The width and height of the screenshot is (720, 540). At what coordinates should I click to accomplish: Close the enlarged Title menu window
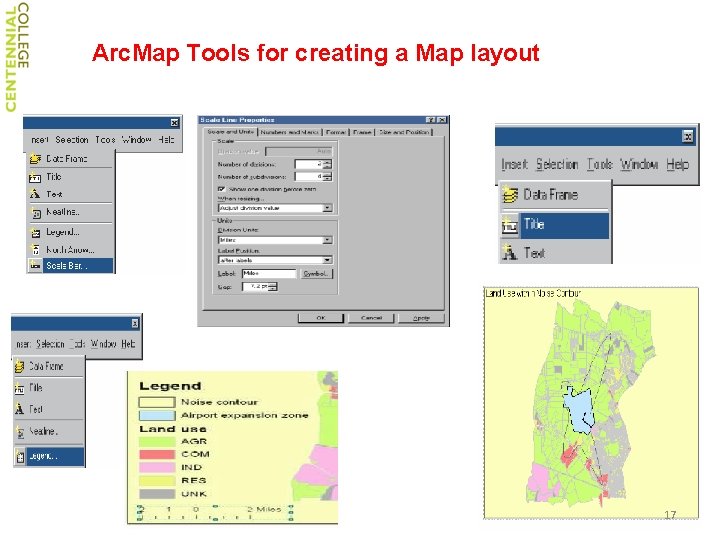click(687, 136)
